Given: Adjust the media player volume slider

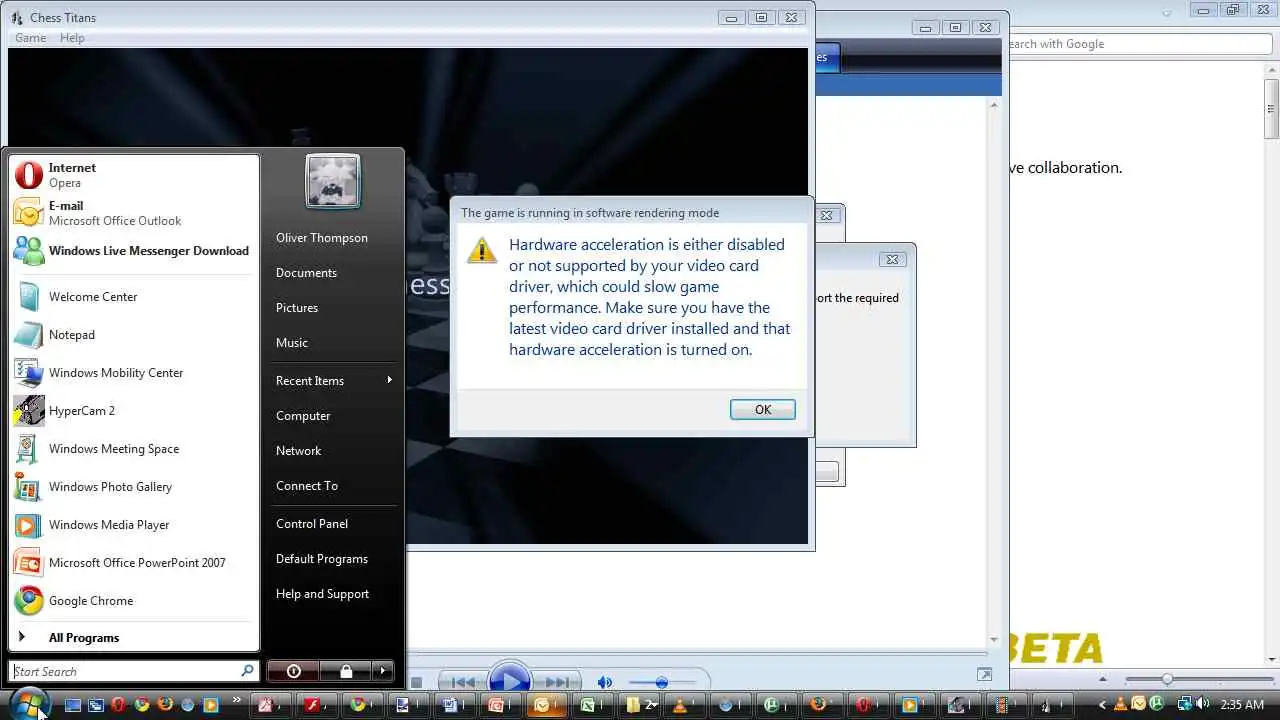Looking at the screenshot, I should pos(661,682).
